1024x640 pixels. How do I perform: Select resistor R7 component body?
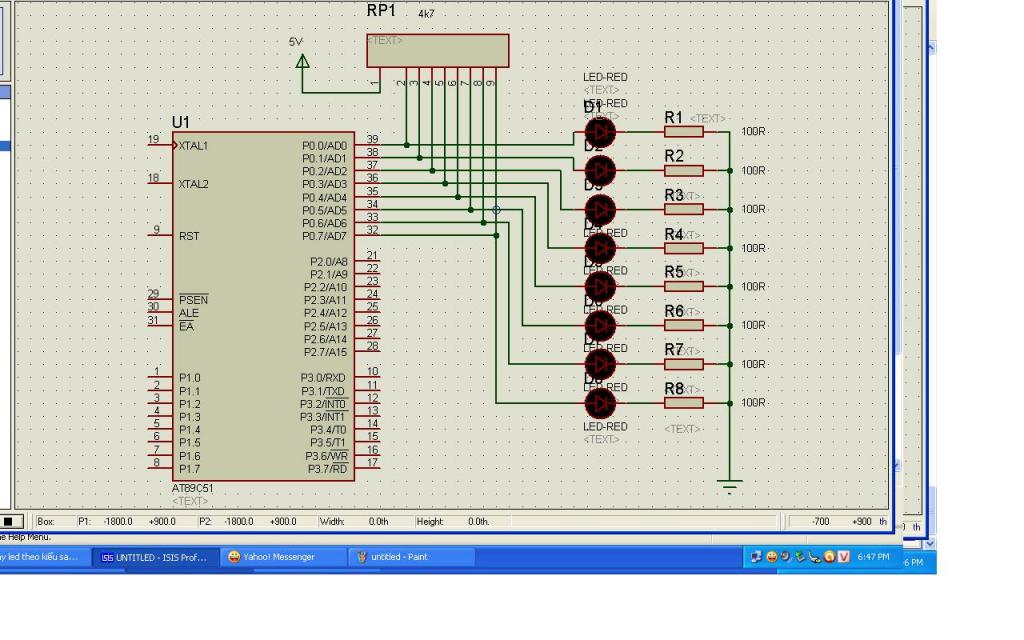point(684,364)
